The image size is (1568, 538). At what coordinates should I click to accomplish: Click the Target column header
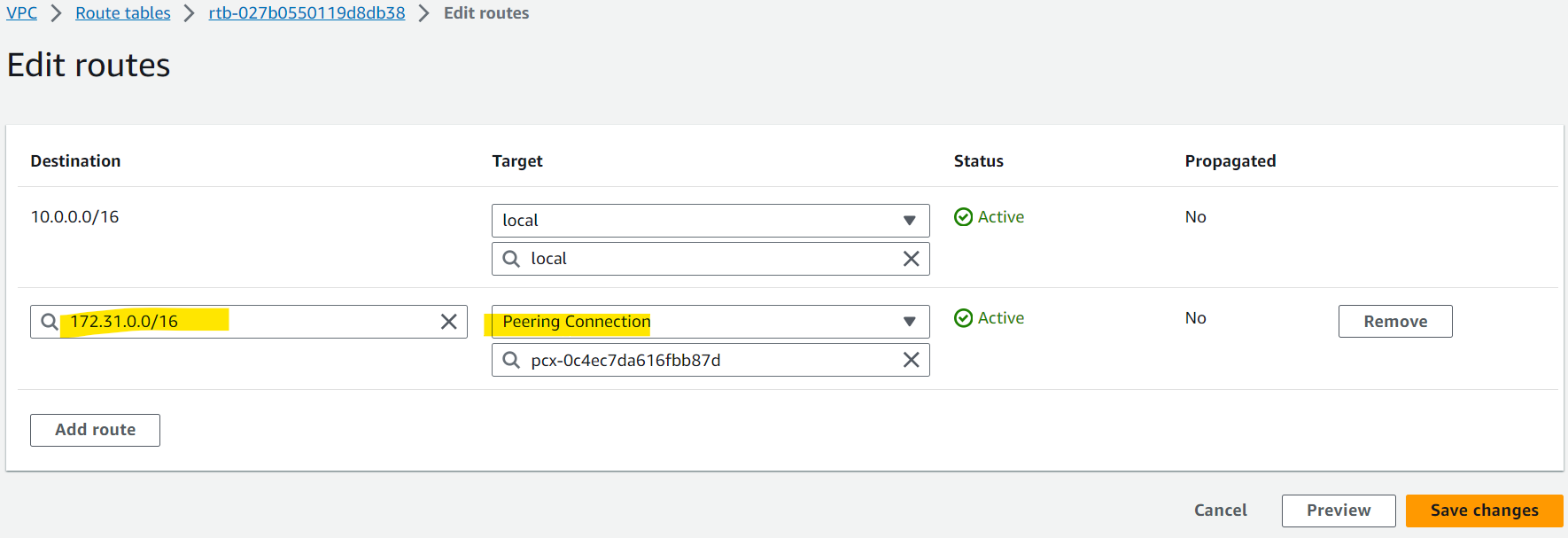click(517, 161)
